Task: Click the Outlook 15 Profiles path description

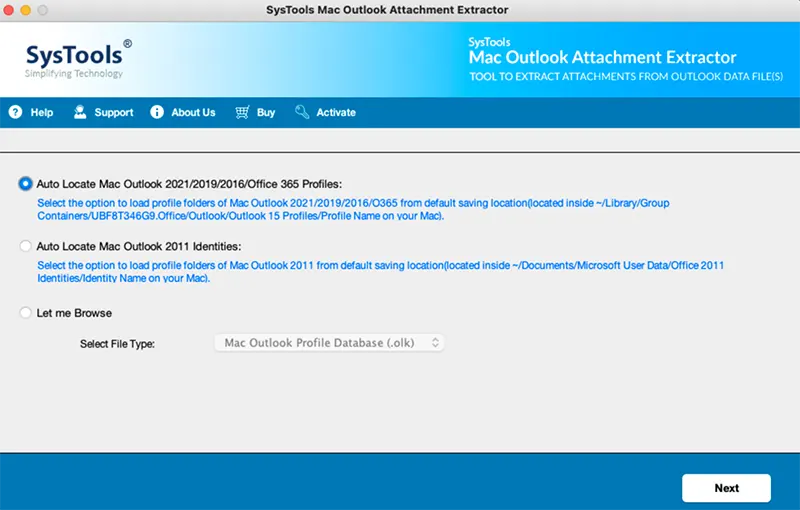Action: coord(353,210)
